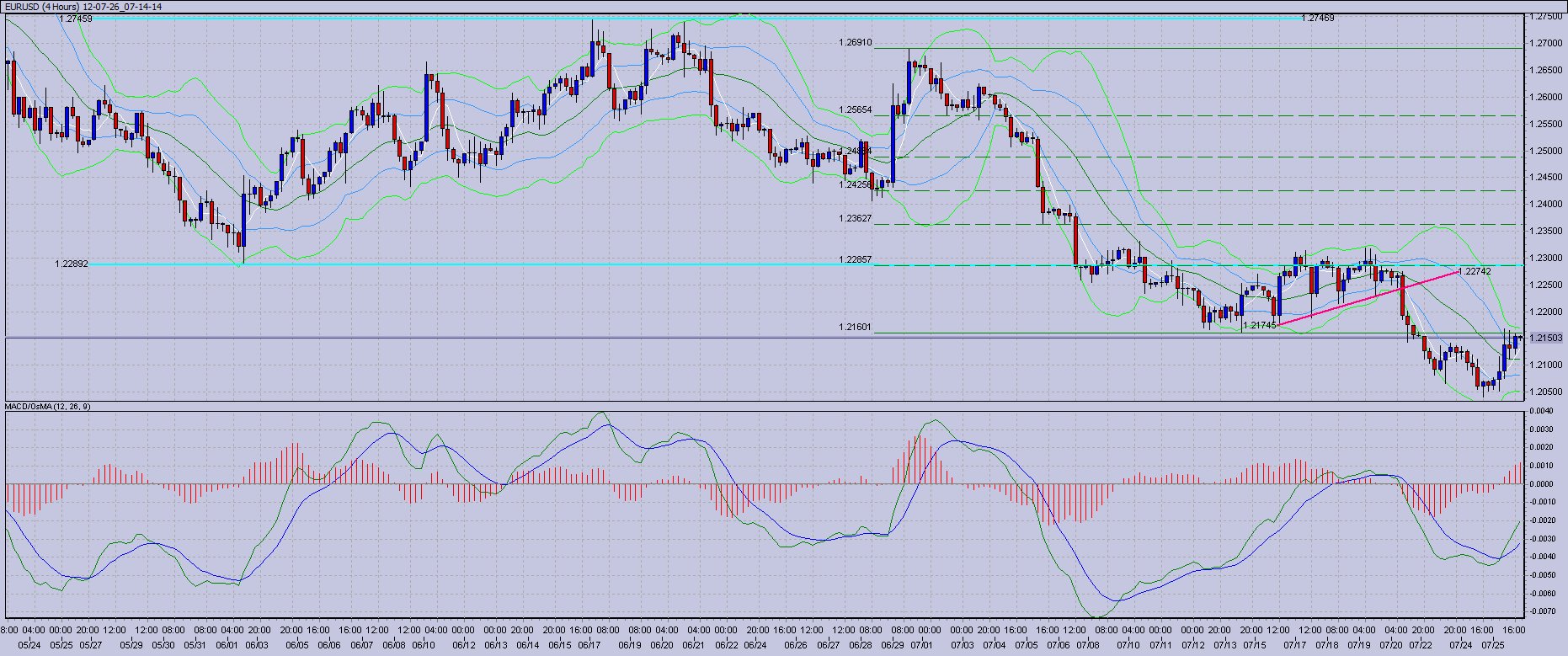Select the 1.23627 dashed level label
The width and height of the screenshot is (1568, 656).
click(855, 218)
